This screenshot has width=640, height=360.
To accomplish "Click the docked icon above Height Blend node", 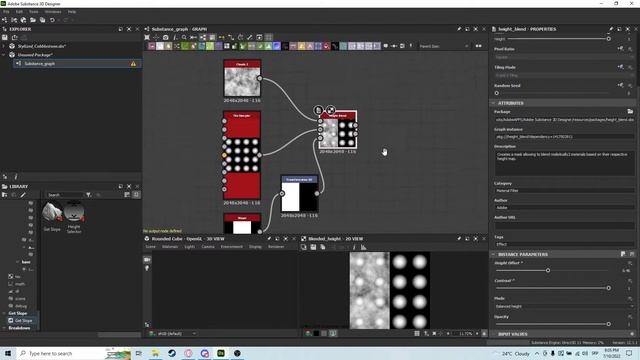I will (x=318, y=110).
